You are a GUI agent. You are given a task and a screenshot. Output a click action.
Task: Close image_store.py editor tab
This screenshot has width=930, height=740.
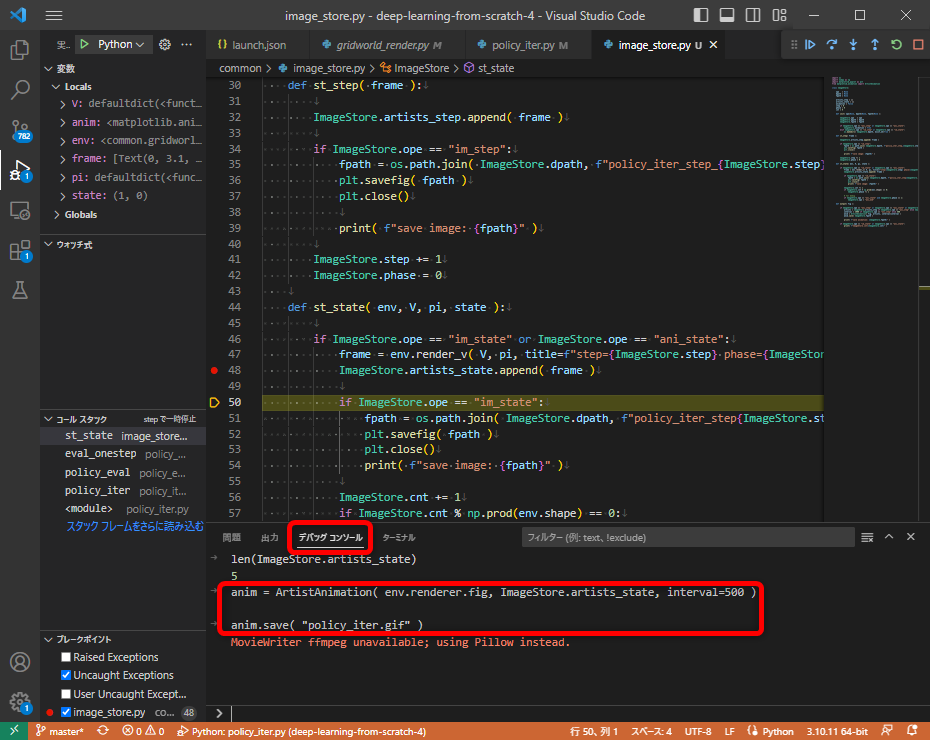714,44
